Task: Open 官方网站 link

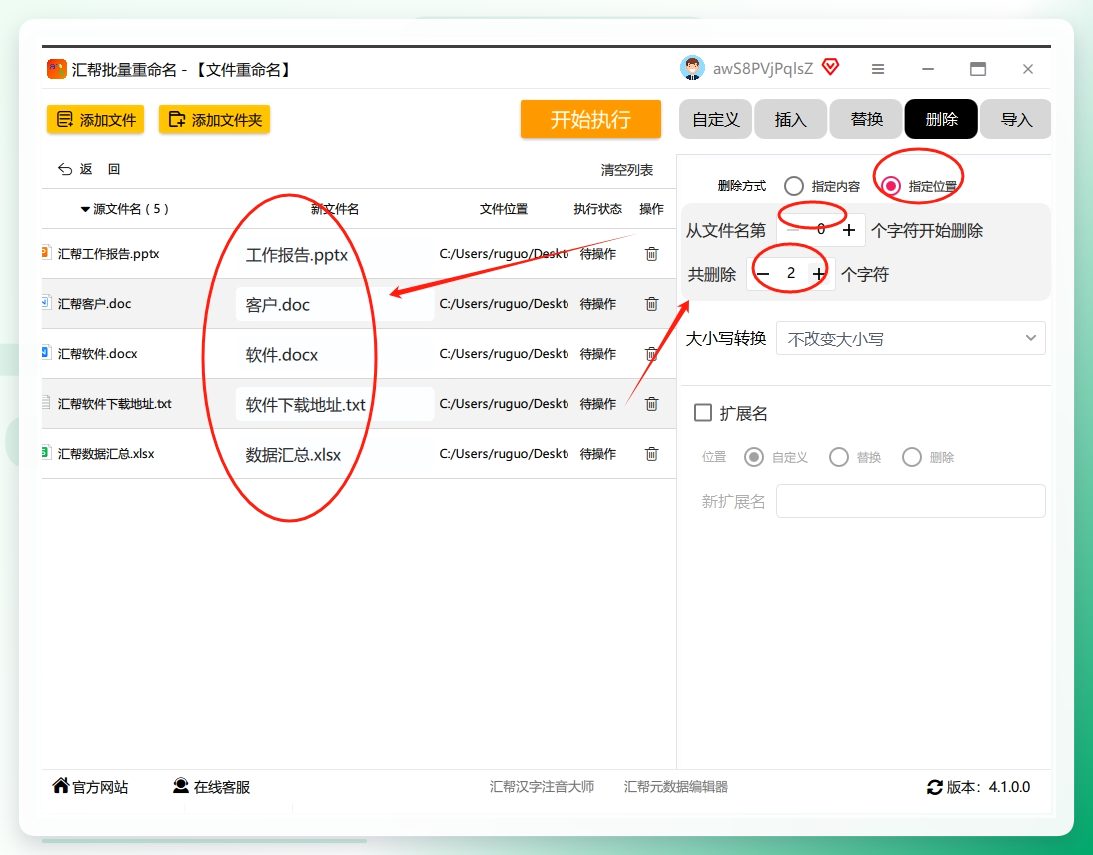Action: [x=91, y=787]
